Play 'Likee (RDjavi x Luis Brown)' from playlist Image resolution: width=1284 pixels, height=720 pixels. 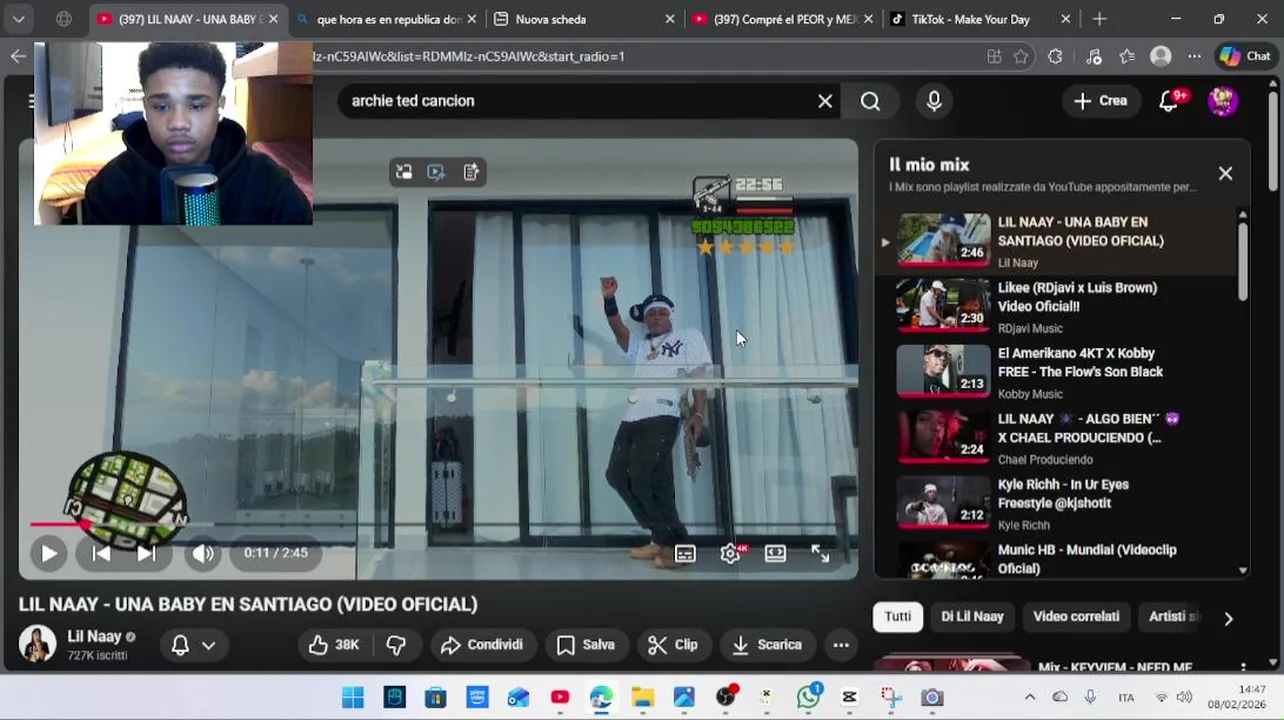pos(1057,306)
